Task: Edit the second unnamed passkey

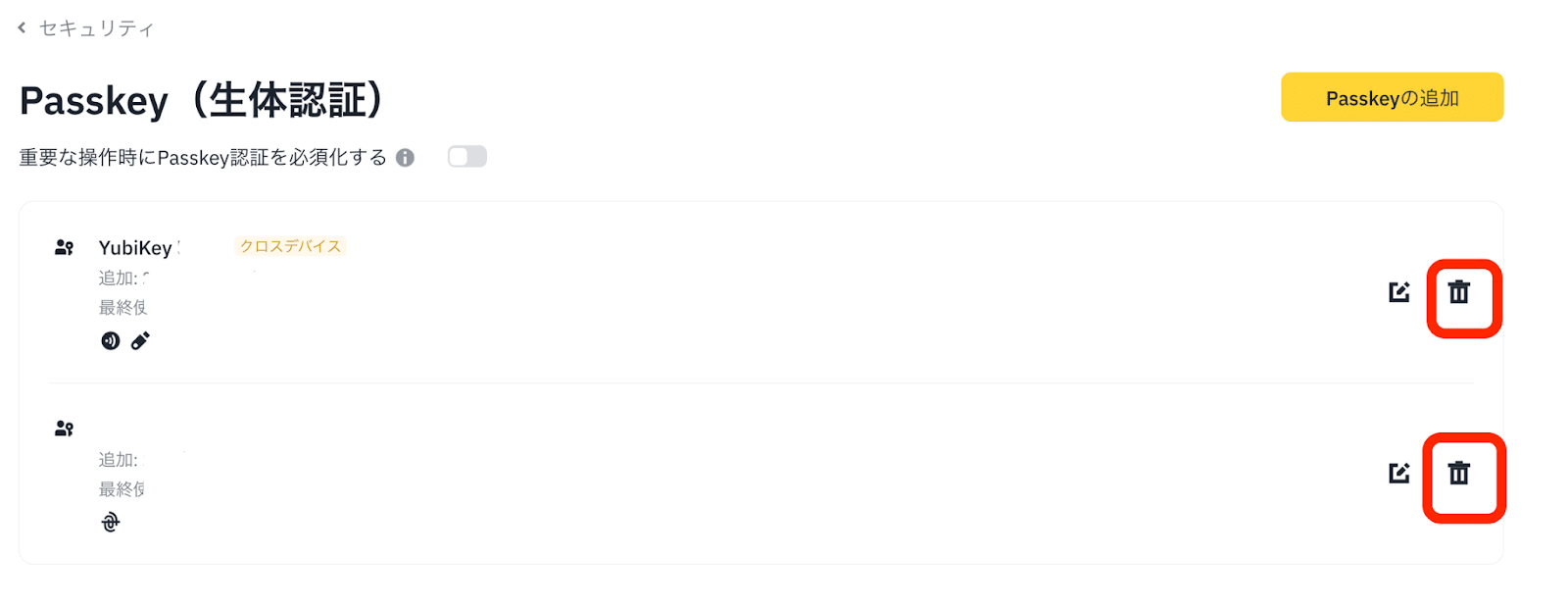Action: pyautogui.click(x=1399, y=474)
